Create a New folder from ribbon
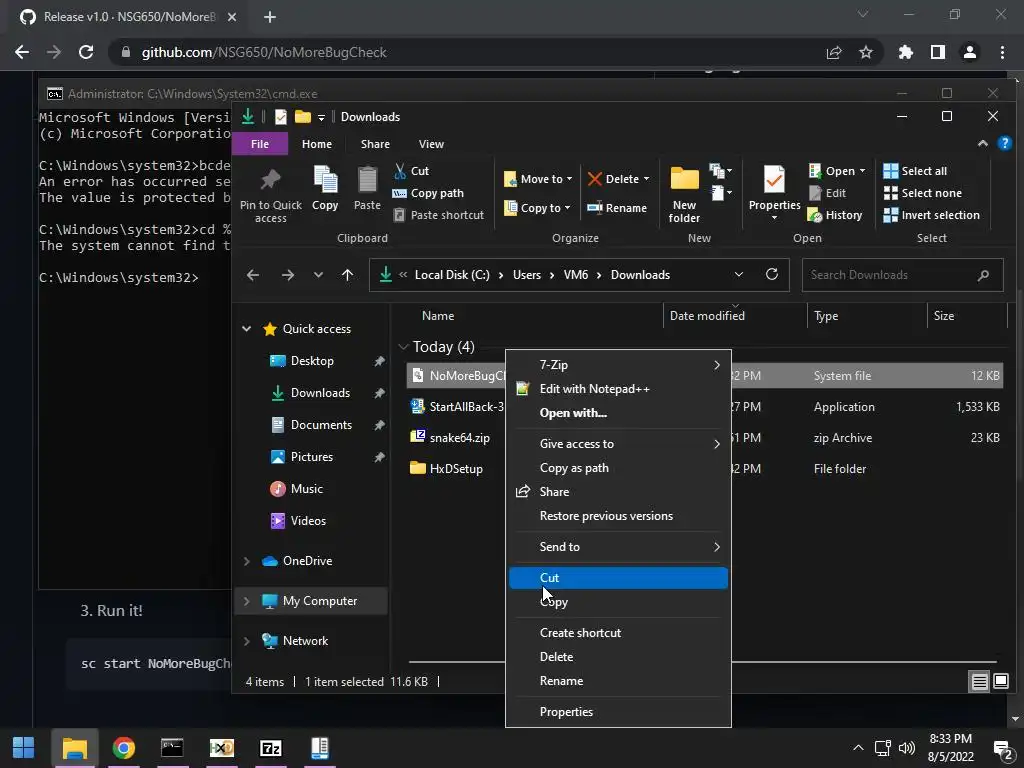The width and height of the screenshot is (1024, 768). 684,195
